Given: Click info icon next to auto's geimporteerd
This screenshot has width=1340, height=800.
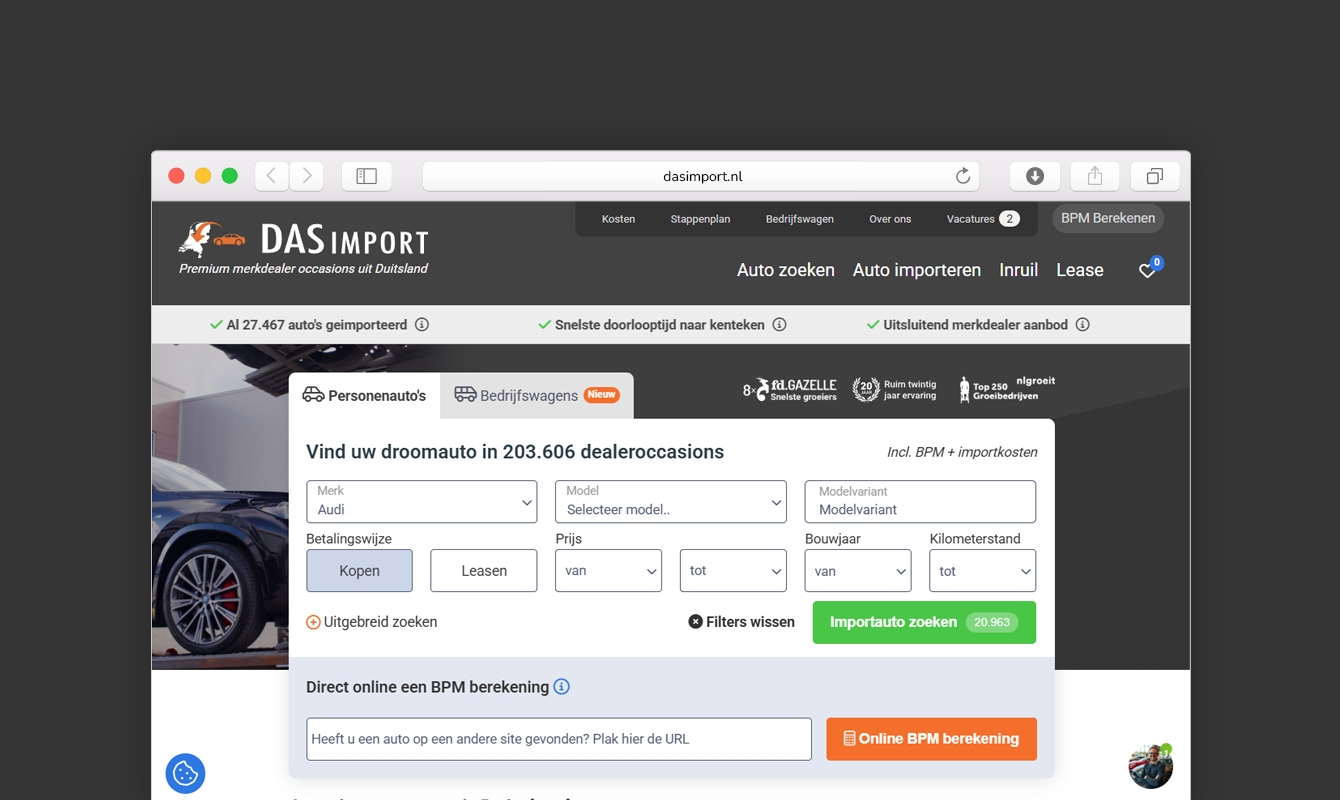Looking at the screenshot, I should (422, 325).
